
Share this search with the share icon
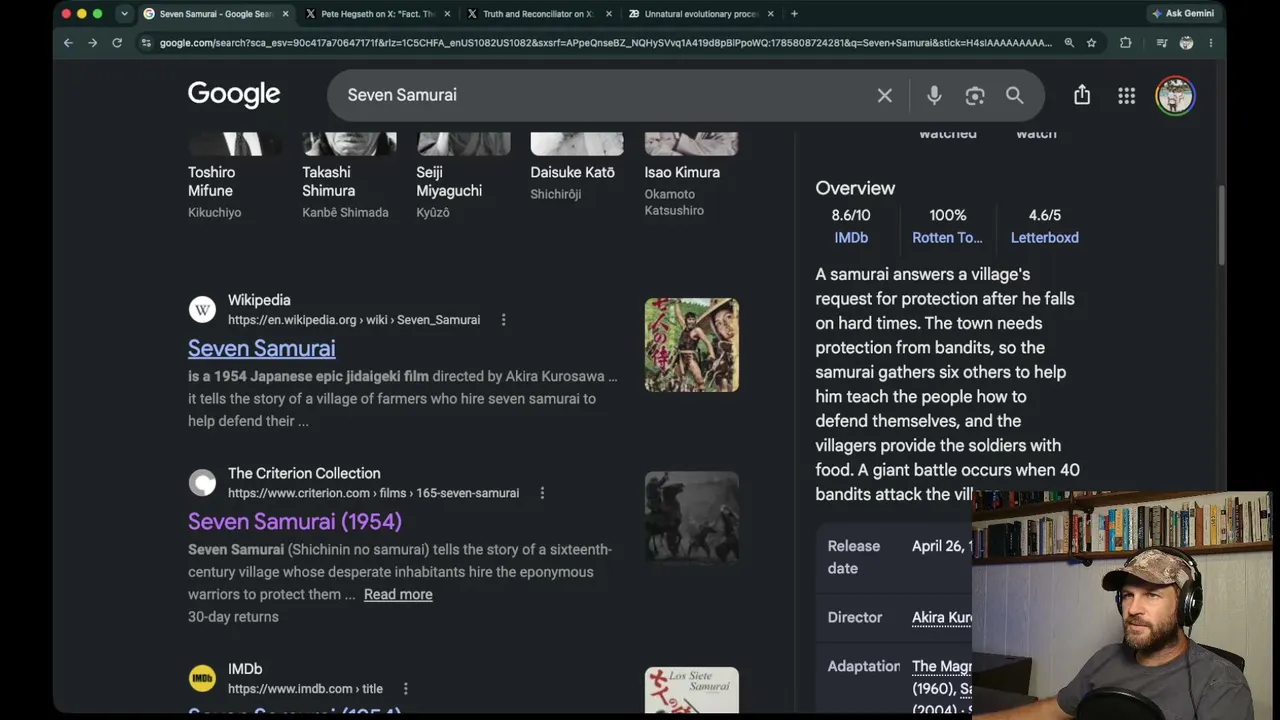pos(1082,95)
